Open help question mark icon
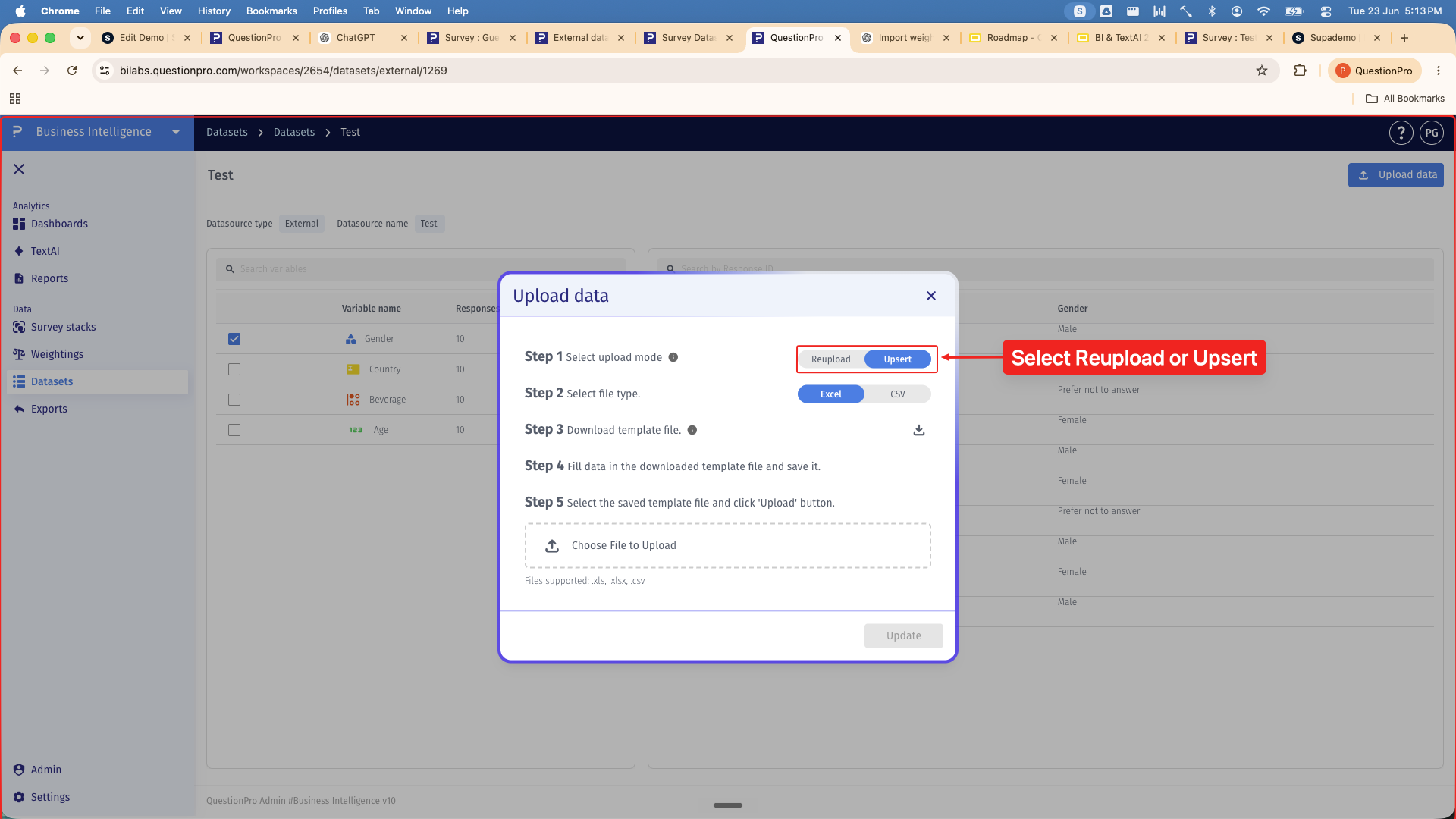Viewport: 1456px width, 819px height. tap(1401, 133)
